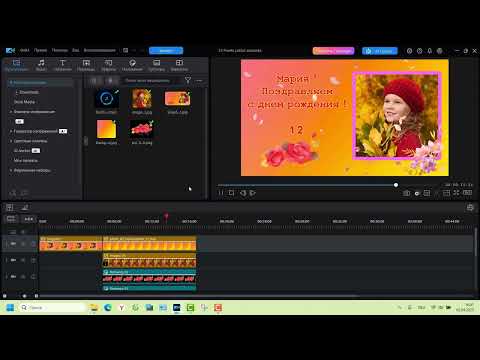Pause the preview playback
Viewport: 480px width, 360px height.
[x=221, y=193]
